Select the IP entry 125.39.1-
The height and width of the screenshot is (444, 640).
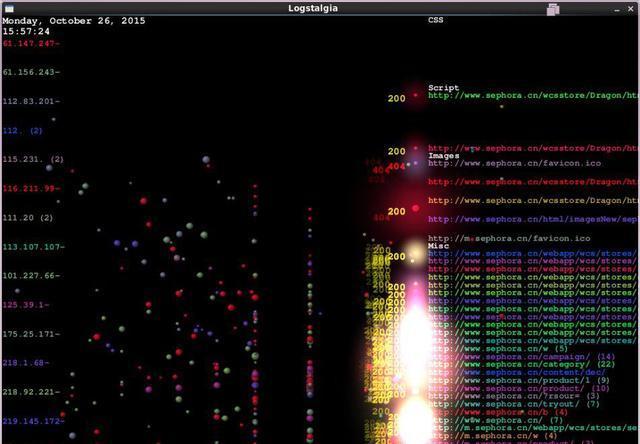click(x=26, y=305)
